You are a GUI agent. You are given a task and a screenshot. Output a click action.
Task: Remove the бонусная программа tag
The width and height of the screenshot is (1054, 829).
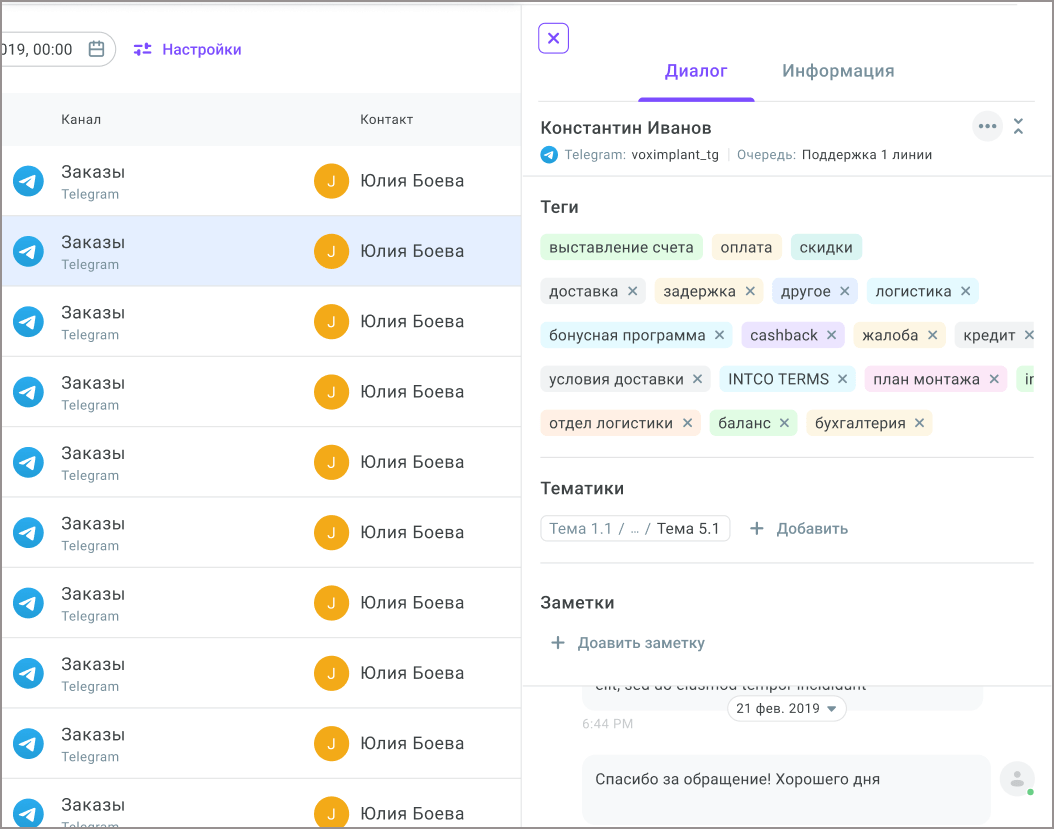(x=719, y=335)
